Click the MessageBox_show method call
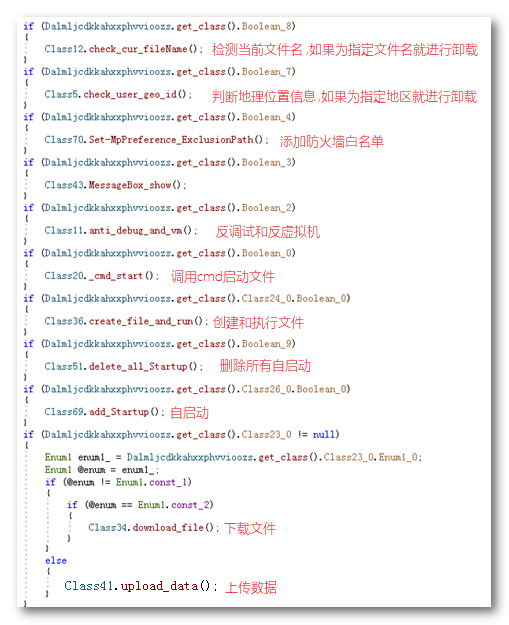 click(130, 185)
